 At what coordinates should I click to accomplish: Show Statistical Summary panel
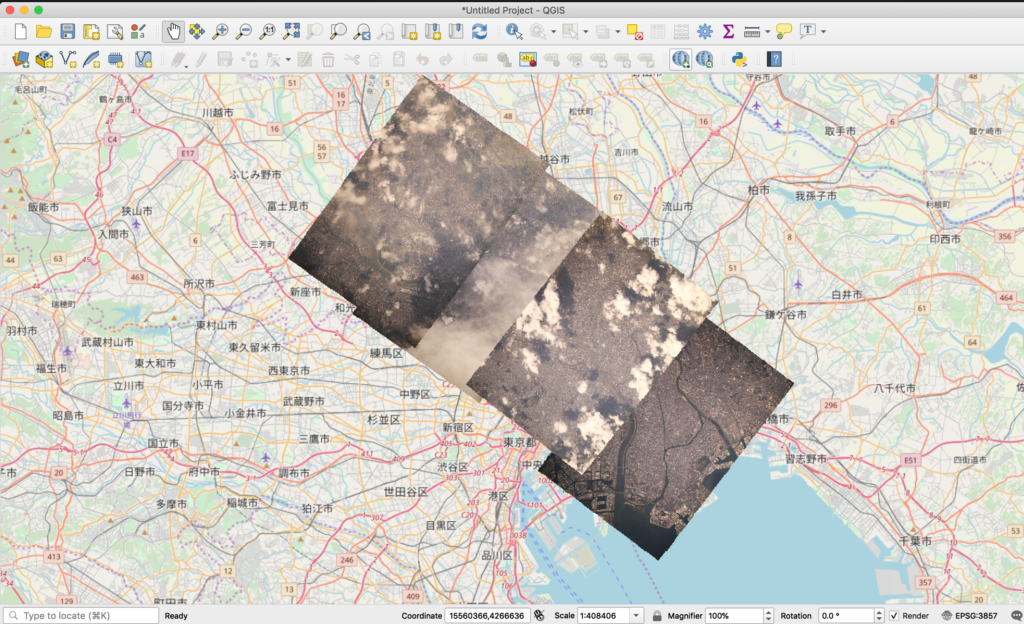point(727,31)
